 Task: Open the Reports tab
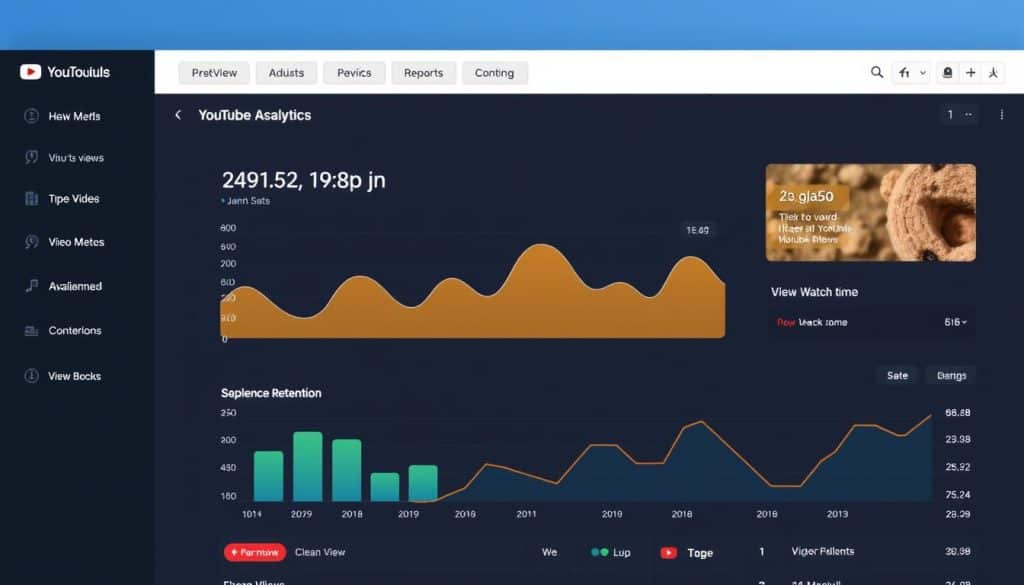(x=423, y=73)
